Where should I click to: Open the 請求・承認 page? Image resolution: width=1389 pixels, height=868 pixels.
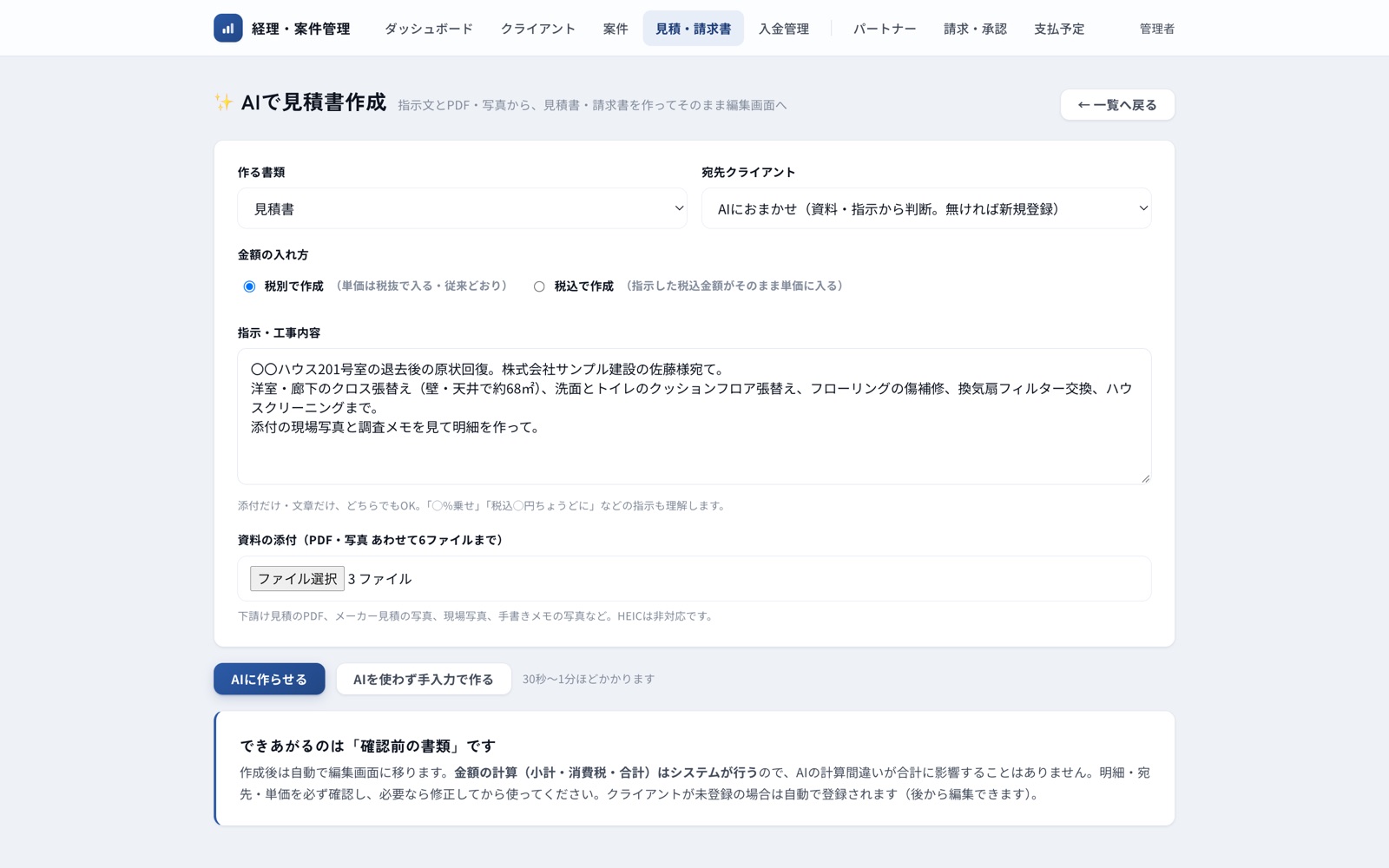tap(975, 29)
